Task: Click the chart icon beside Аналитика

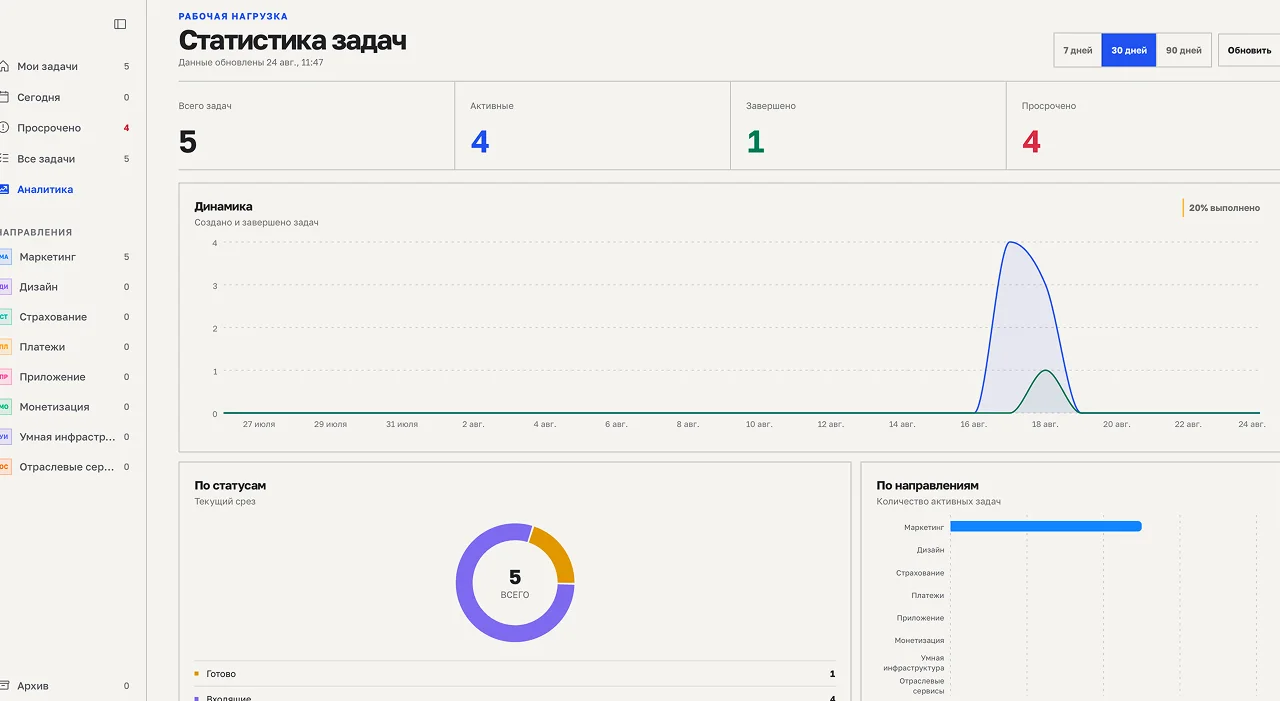Action: point(4,189)
